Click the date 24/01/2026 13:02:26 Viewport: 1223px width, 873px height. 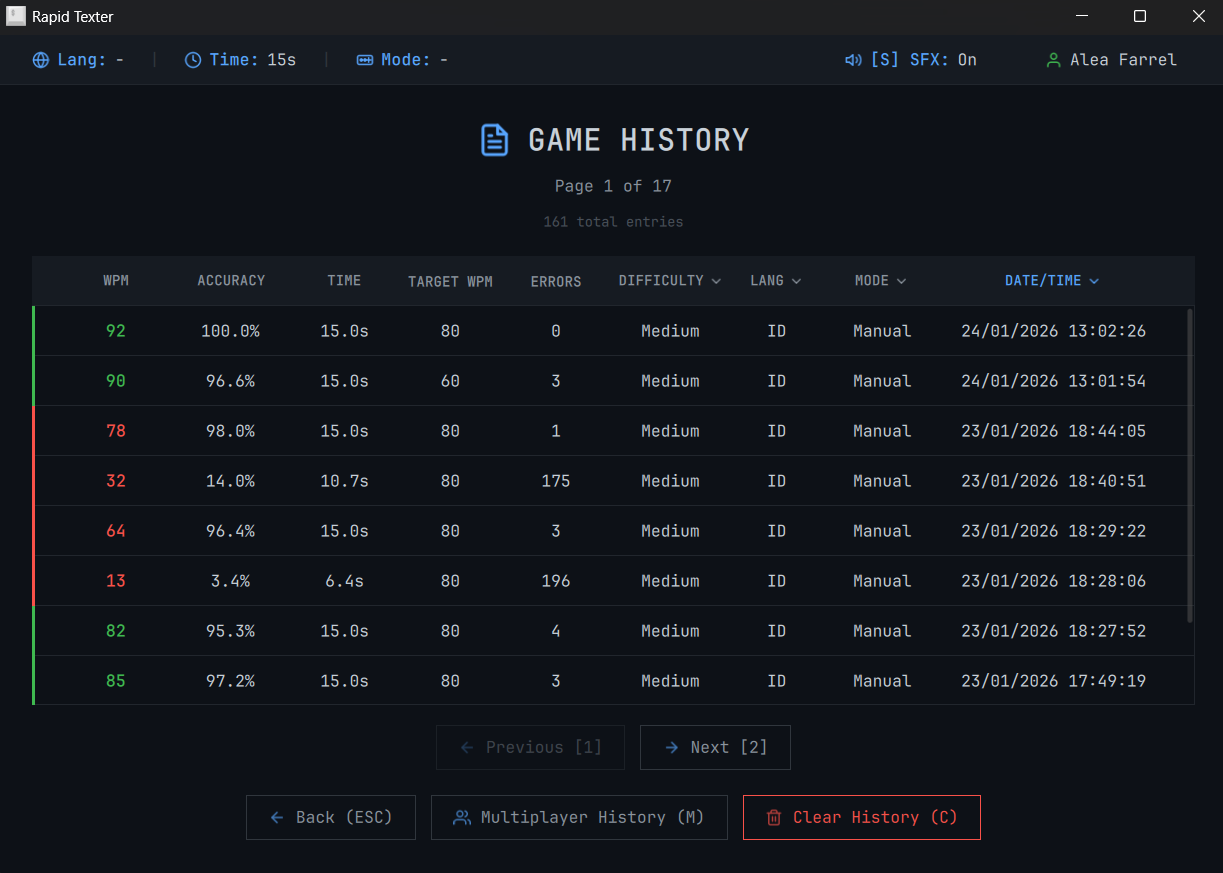point(1053,331)
